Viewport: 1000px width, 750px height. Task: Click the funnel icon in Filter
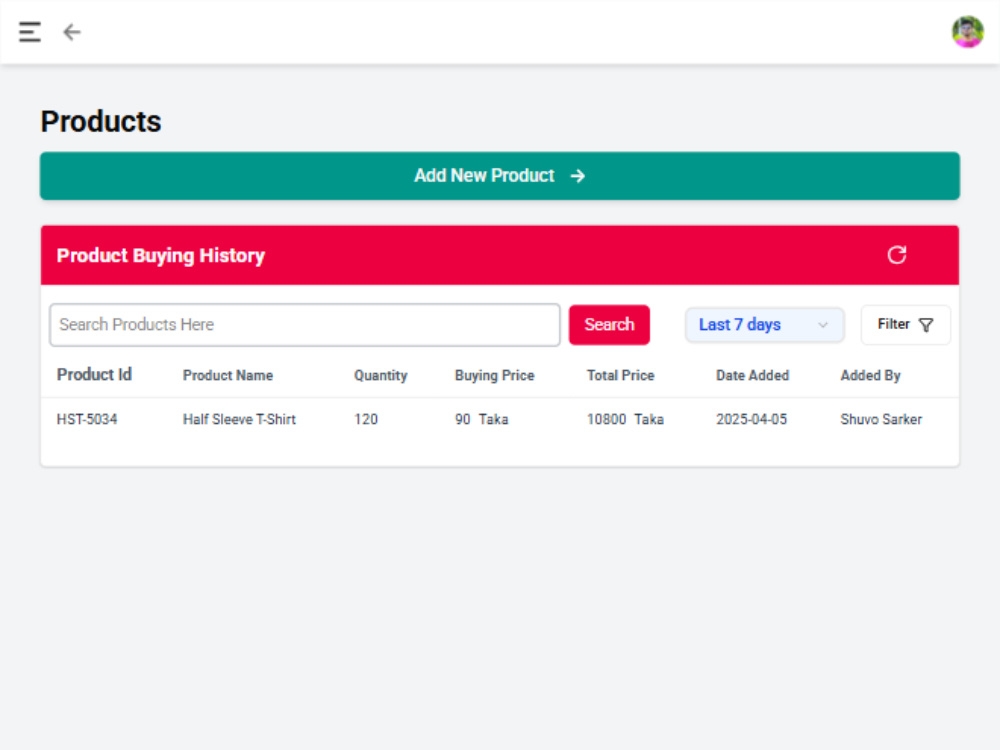point(926,325)
